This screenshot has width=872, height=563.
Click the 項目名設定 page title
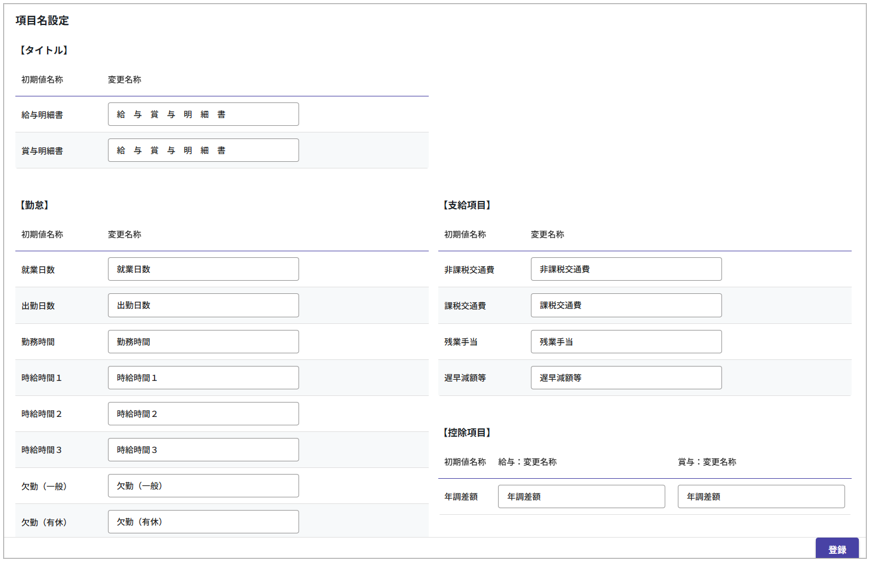click(42, 20)
